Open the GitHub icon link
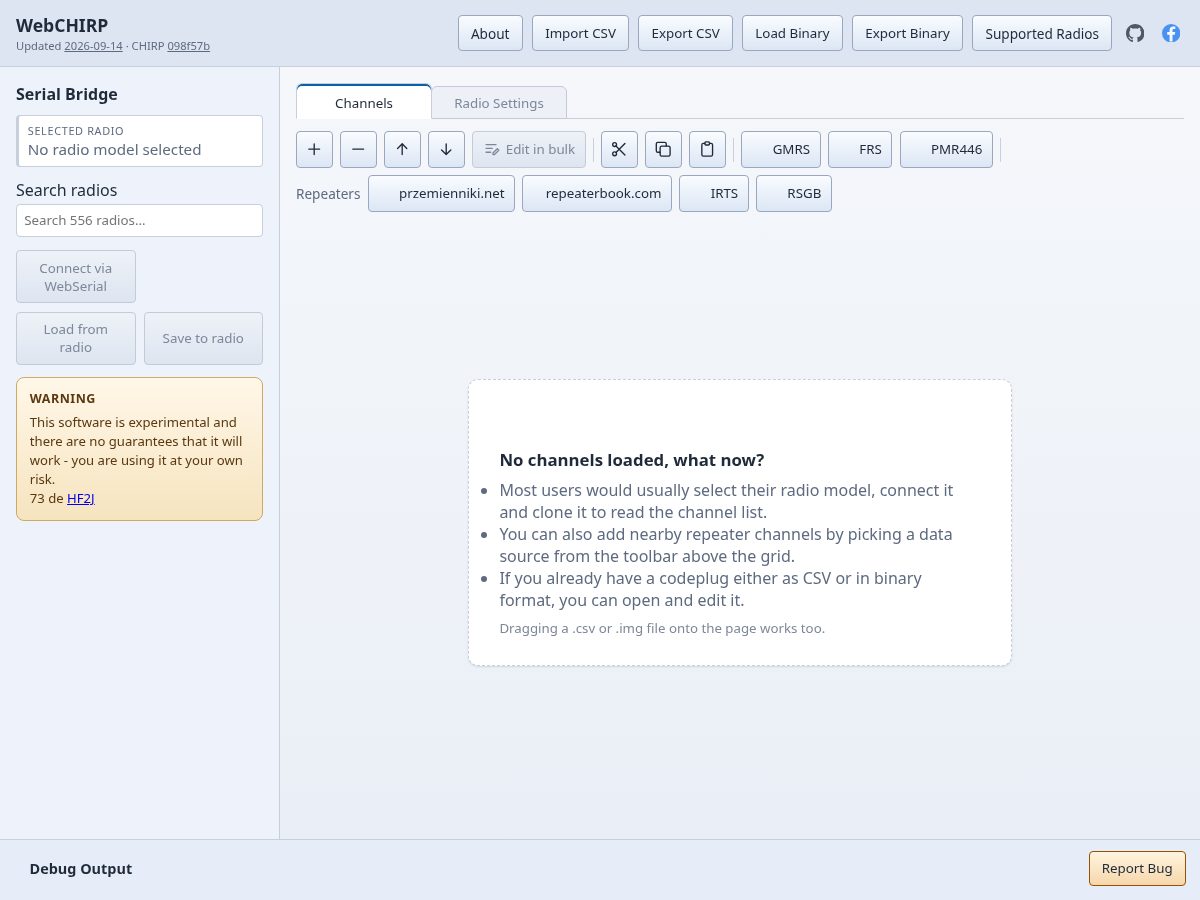The width and height of the screenshot is (1200, 900). [x=1135, y=33]
